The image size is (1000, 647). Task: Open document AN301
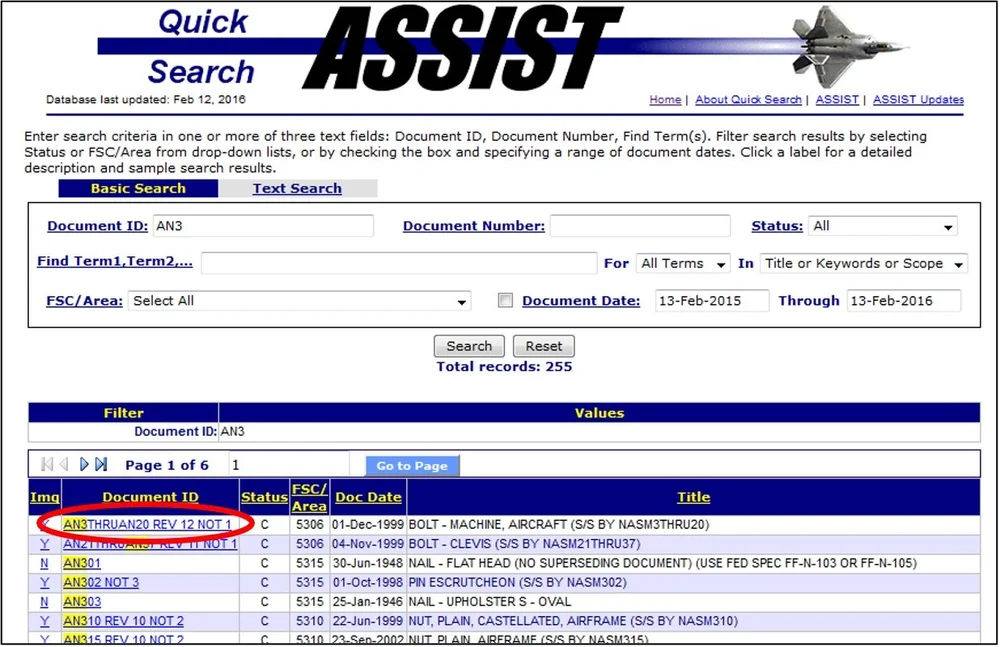click(82, 563)
